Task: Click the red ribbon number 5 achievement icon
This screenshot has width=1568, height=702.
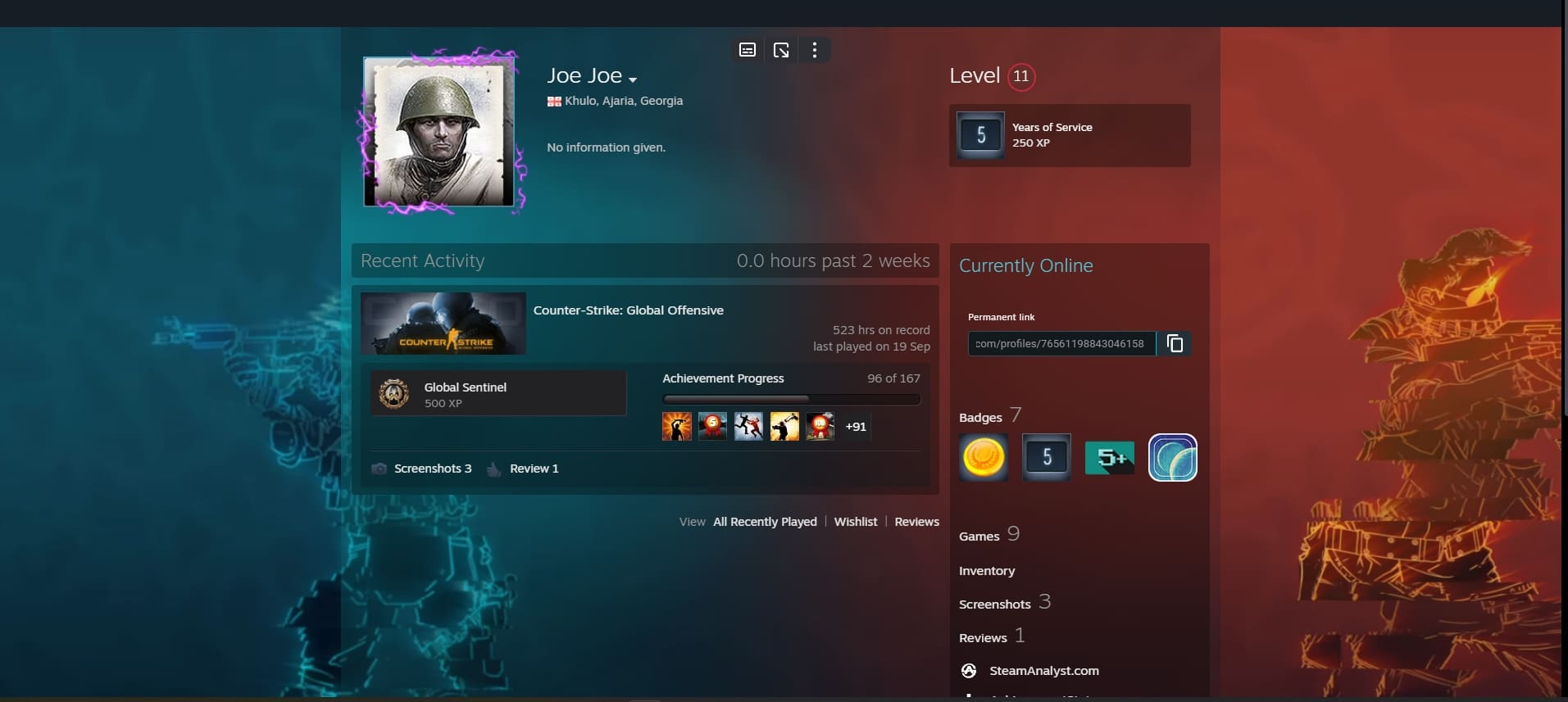Action: click(x=712, y=426)
